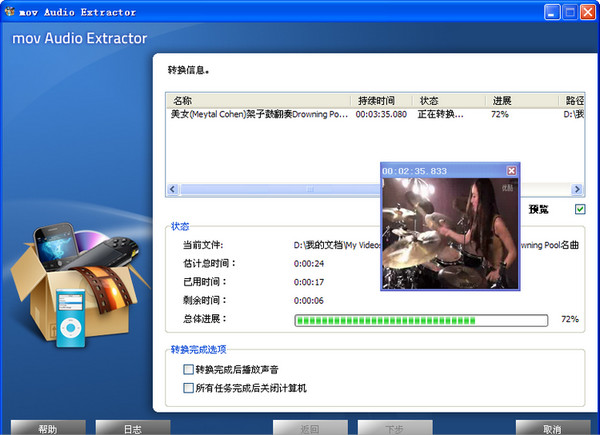
Task: Minimize the mov Audio Extractor window
Action: coord(552,12)
